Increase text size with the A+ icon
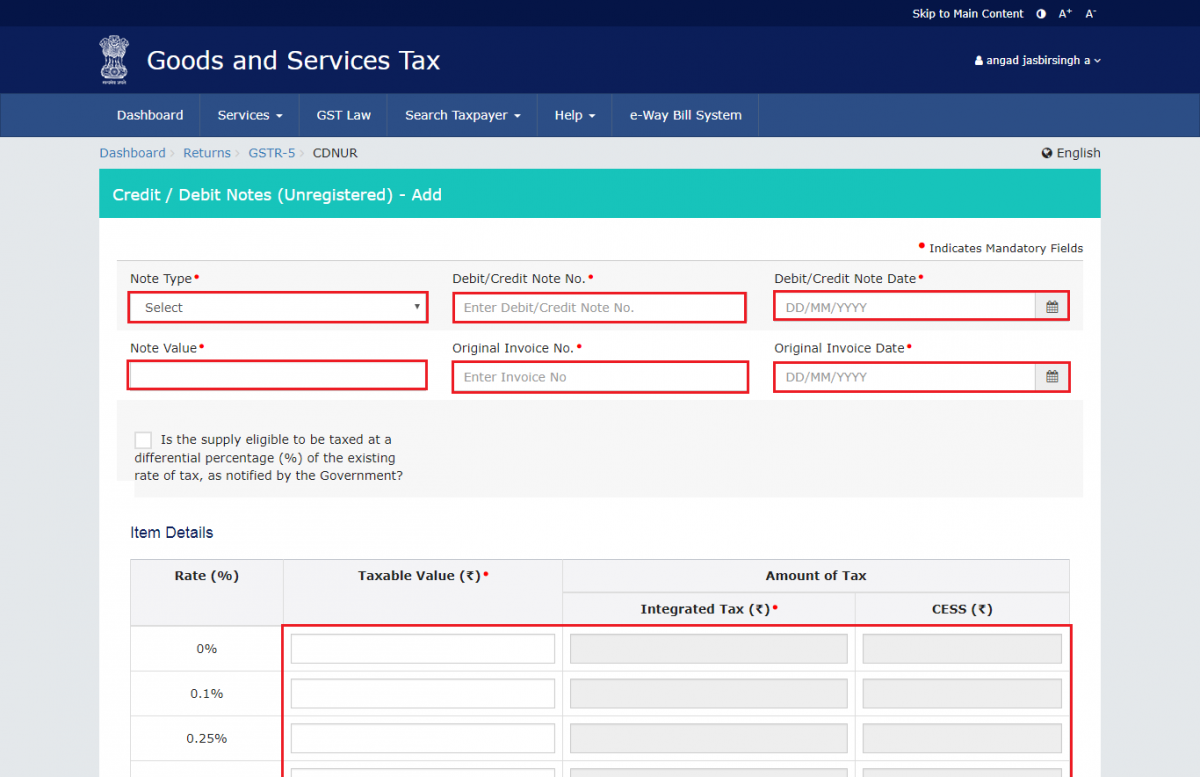 point(1064,13)
